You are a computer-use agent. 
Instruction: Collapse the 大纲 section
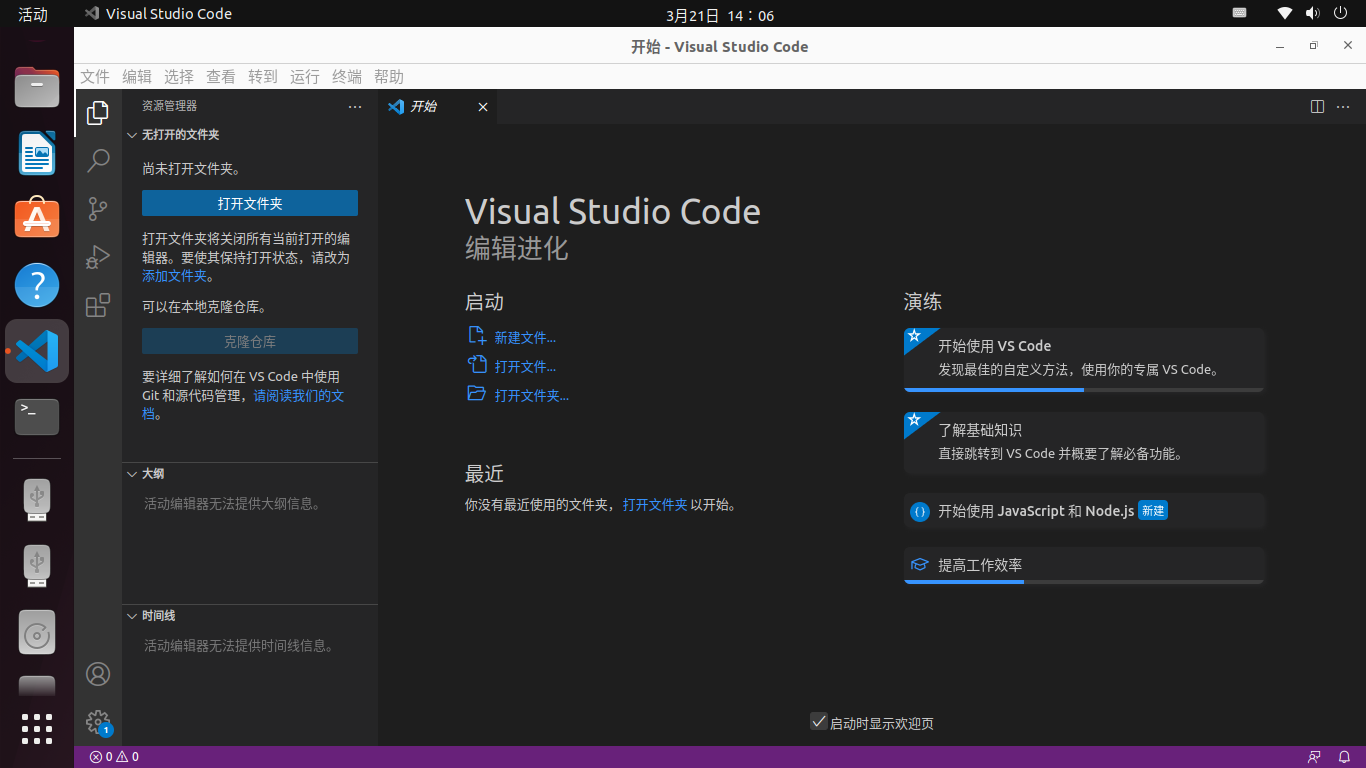click(250, 473)
